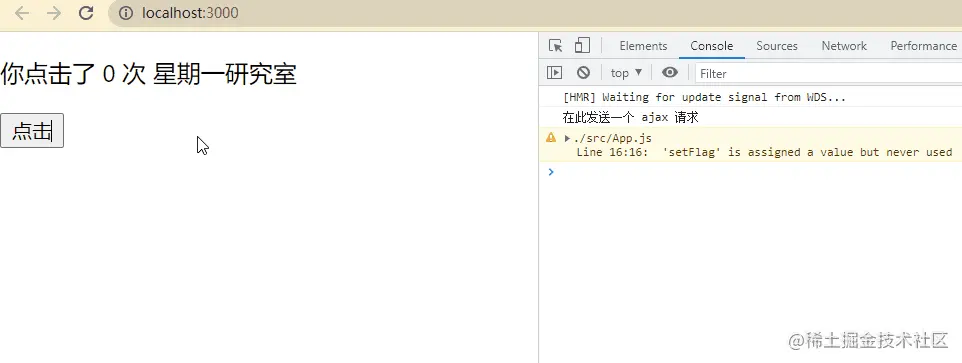
Task: Switch to the Performance tab
Action: click(923, 46)
